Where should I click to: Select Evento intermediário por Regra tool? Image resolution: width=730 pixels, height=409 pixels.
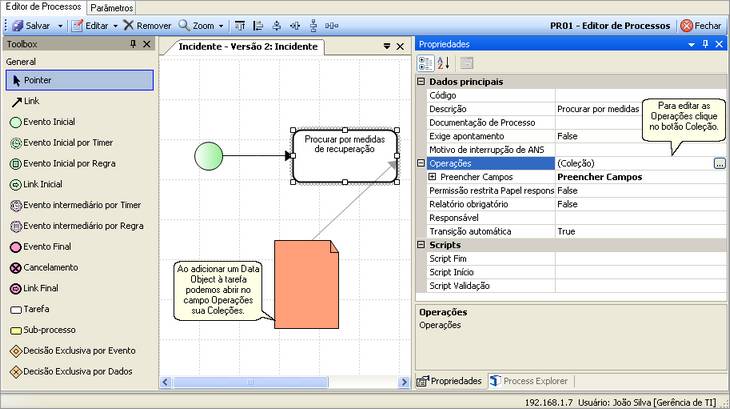(80, 226)
